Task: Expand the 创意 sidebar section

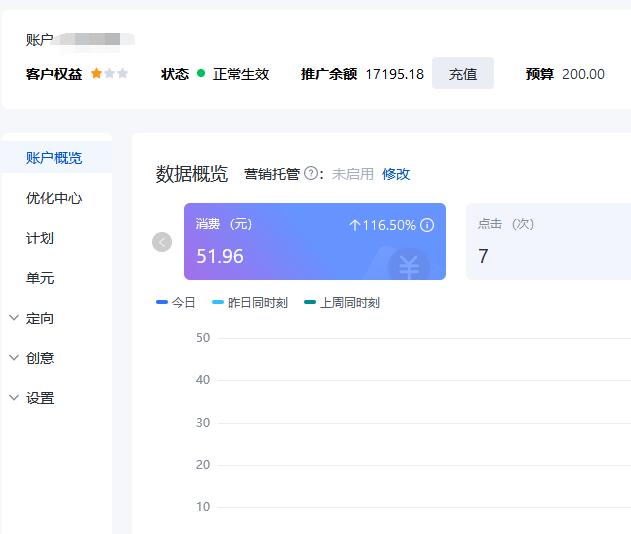Action: tap(40, 358)
